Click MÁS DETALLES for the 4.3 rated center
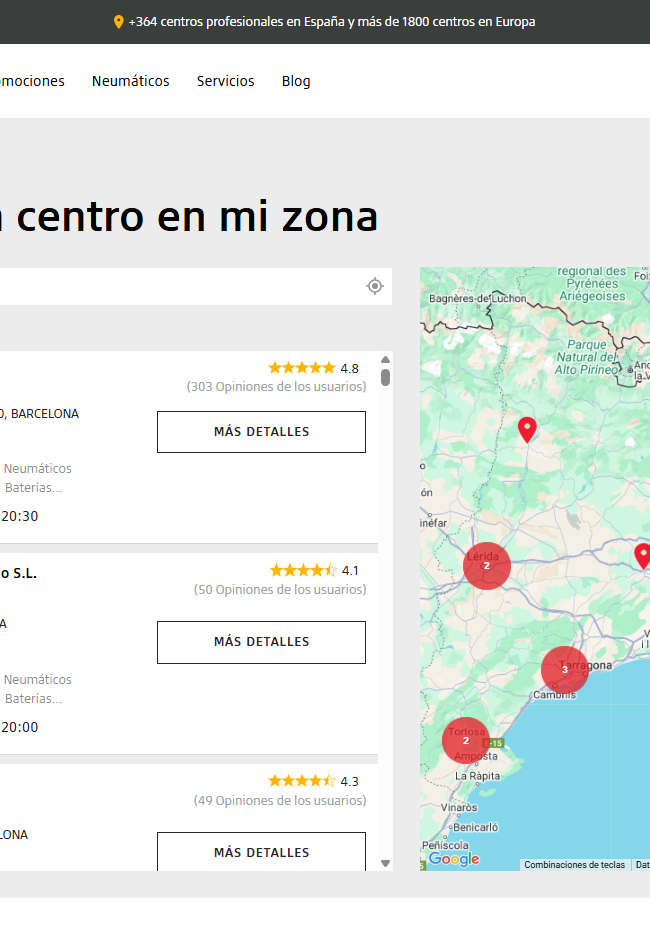This screenshot has width=650, height=939. pos(261,852)
